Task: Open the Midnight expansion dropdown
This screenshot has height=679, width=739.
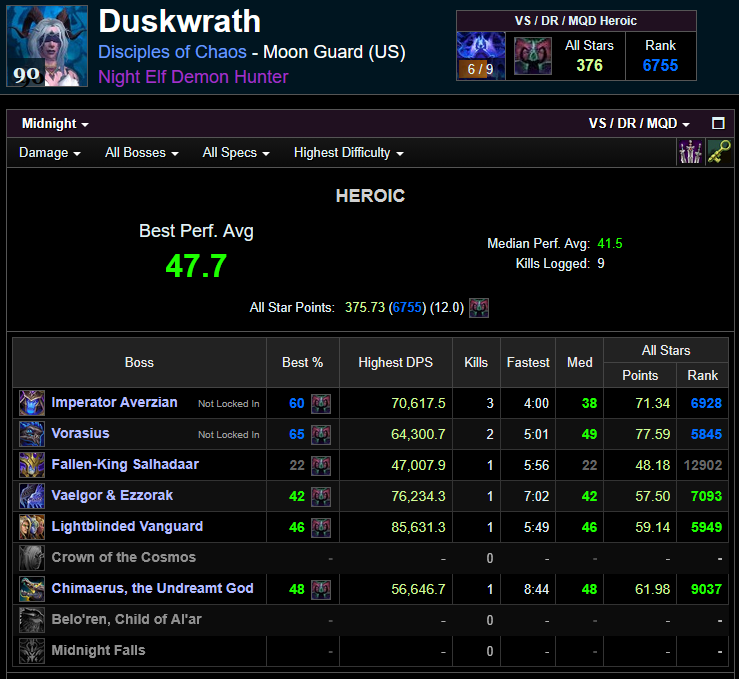Action: click(x=55, y=123)
